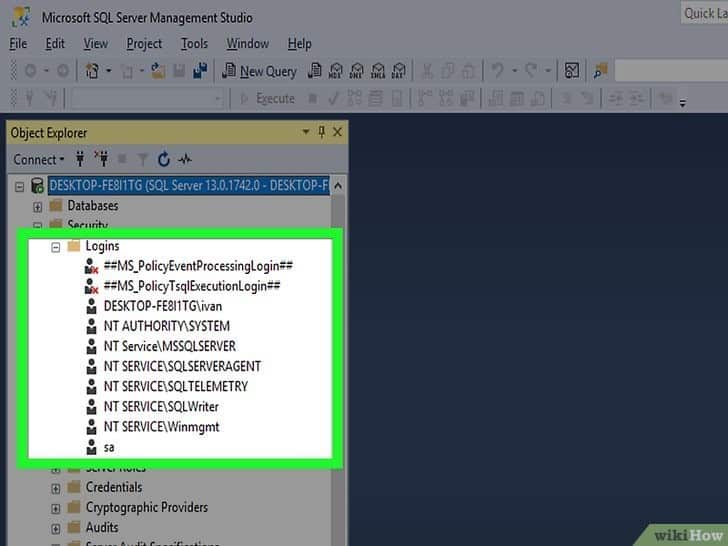Click the Find in Files toolbar icon
Image resolution: width=728 pixels, height=546 pixels.
tap(600, 71)
